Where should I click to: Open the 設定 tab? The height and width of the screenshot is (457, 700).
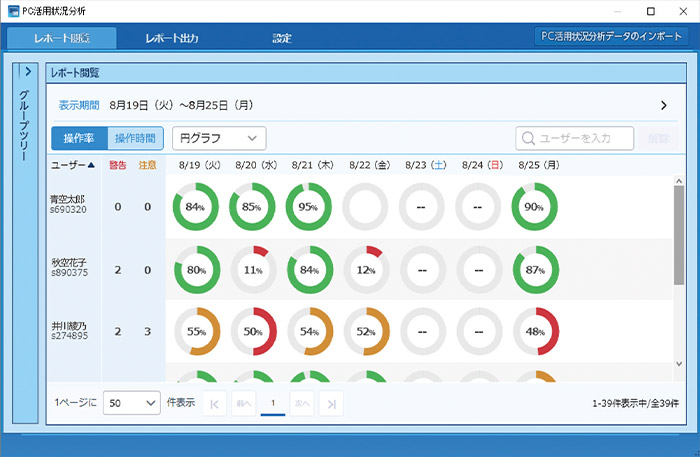282,39
